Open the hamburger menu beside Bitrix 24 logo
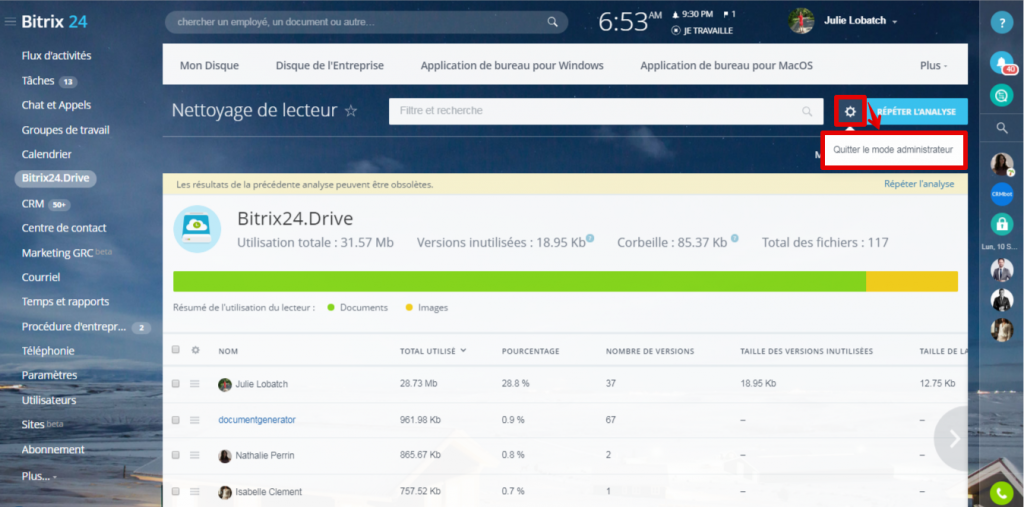Image resolution: width=1024 pixels, height=507 pixels. pos(10,22)
